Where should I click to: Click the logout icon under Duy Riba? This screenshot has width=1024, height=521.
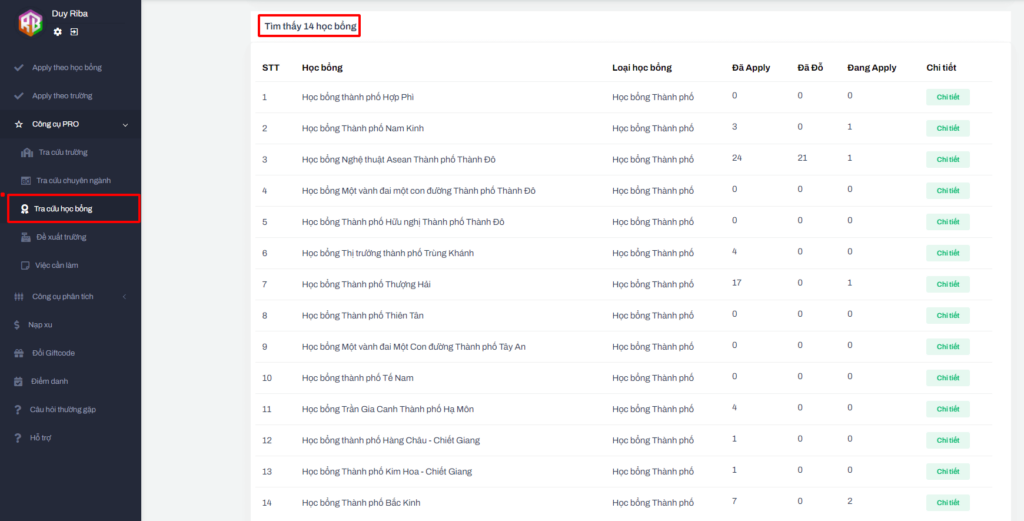coord(74,32)
